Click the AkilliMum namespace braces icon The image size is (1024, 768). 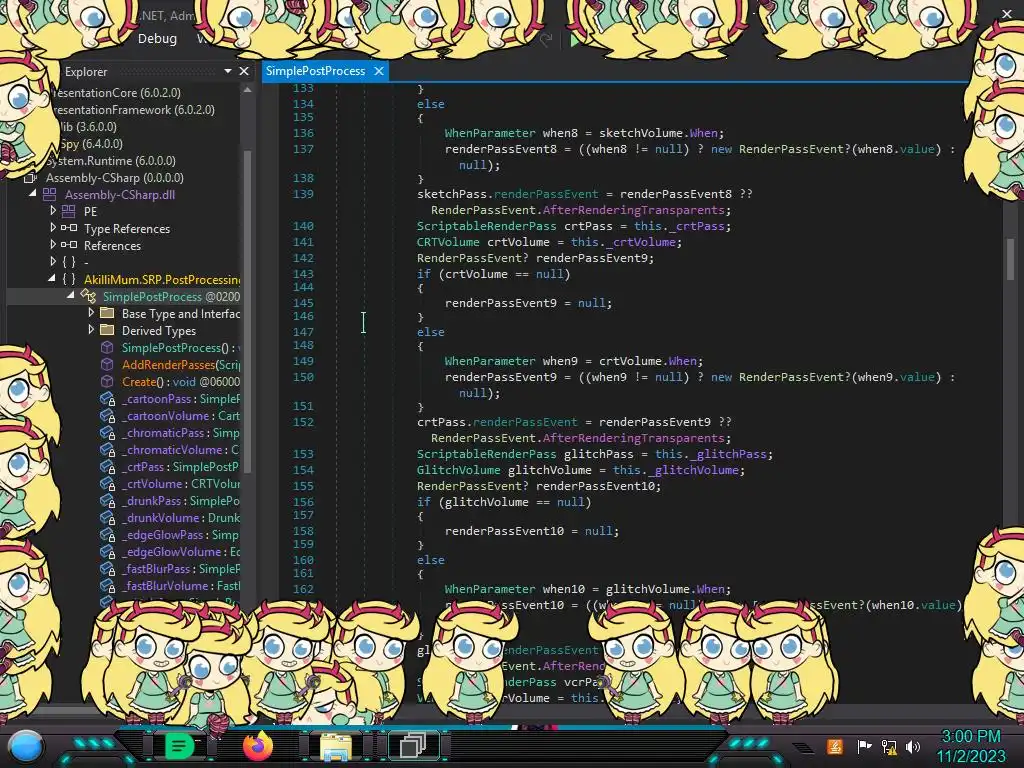pos(69,280)
